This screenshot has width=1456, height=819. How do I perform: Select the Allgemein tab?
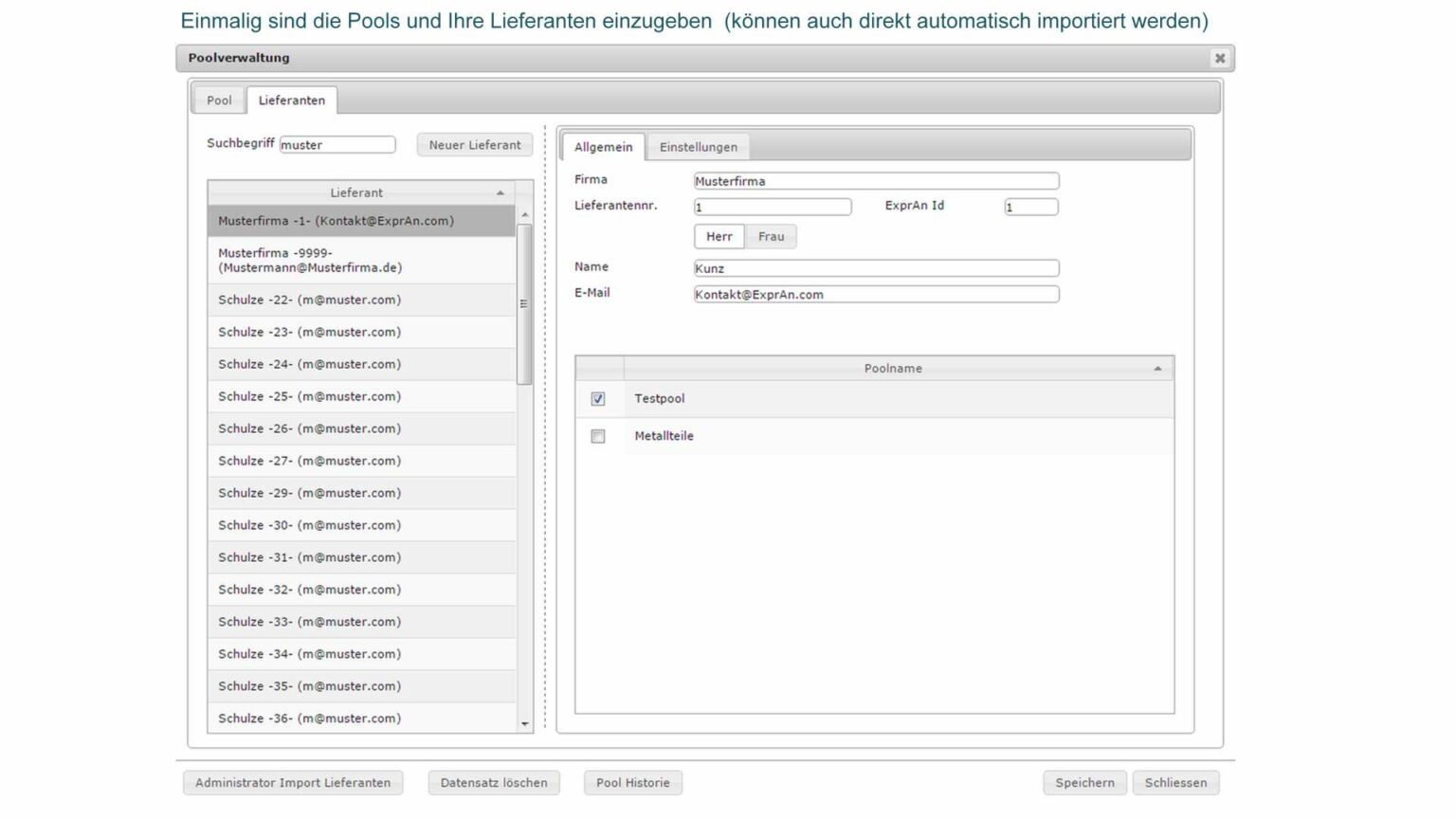pyautogui.click(x=603, y=147)
